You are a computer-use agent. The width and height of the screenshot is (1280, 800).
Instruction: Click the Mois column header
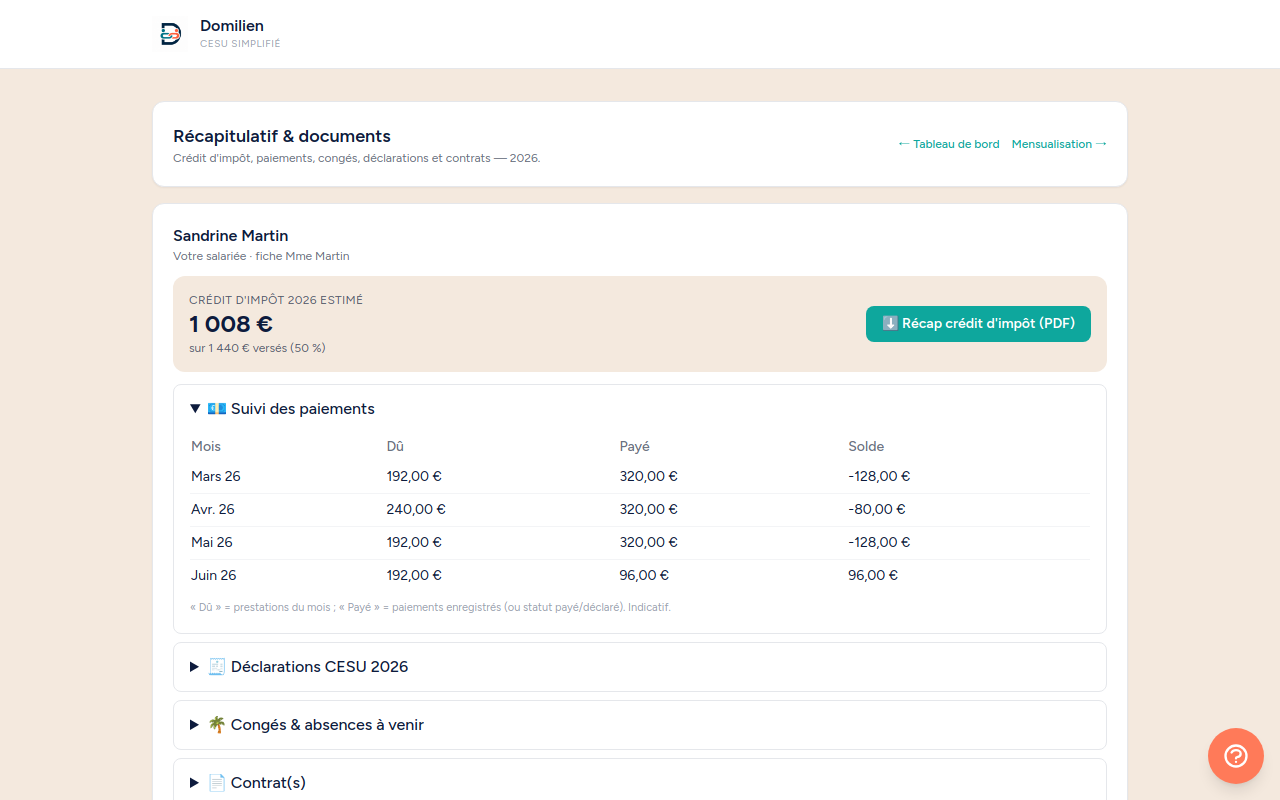tap(206, 446)
